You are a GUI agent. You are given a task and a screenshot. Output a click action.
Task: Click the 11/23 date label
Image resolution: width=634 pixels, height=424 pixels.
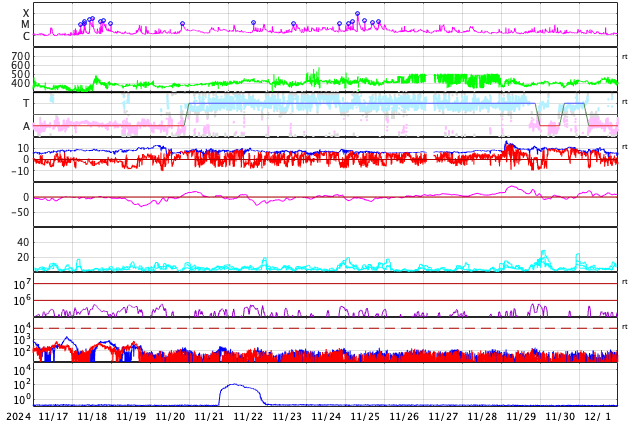pos(287,416)
